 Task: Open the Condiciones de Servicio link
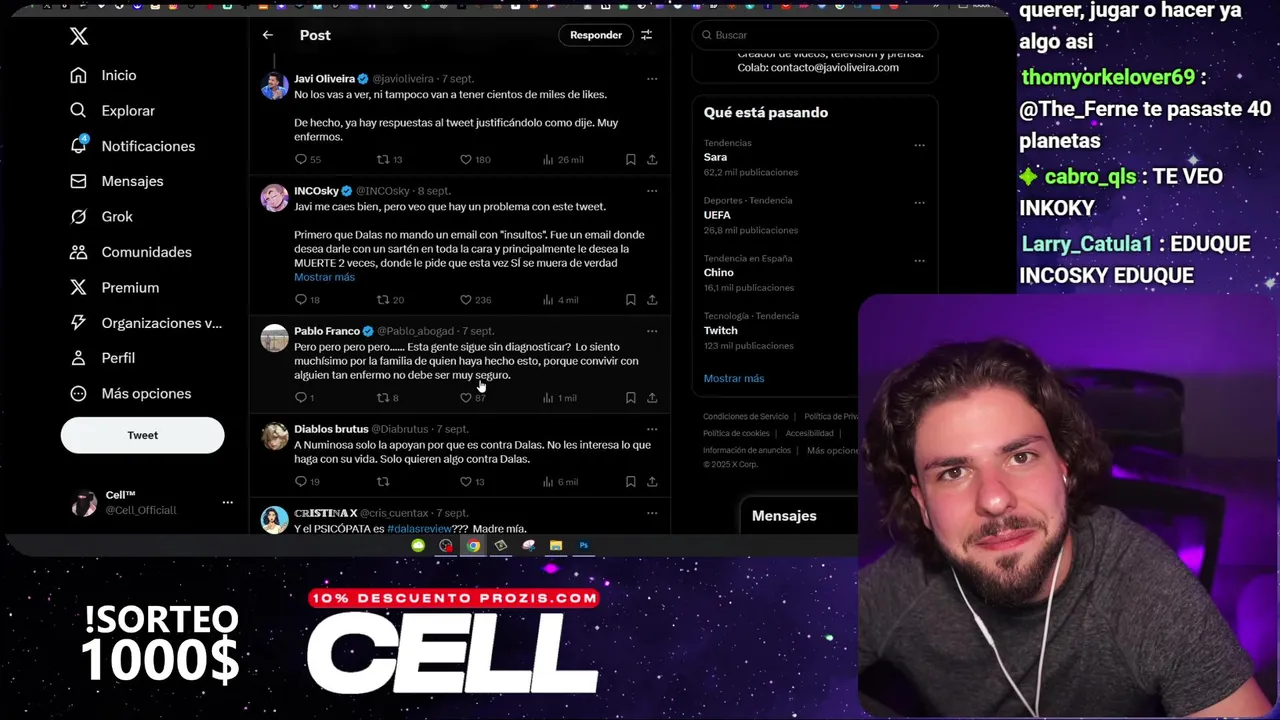click(745, 416)
